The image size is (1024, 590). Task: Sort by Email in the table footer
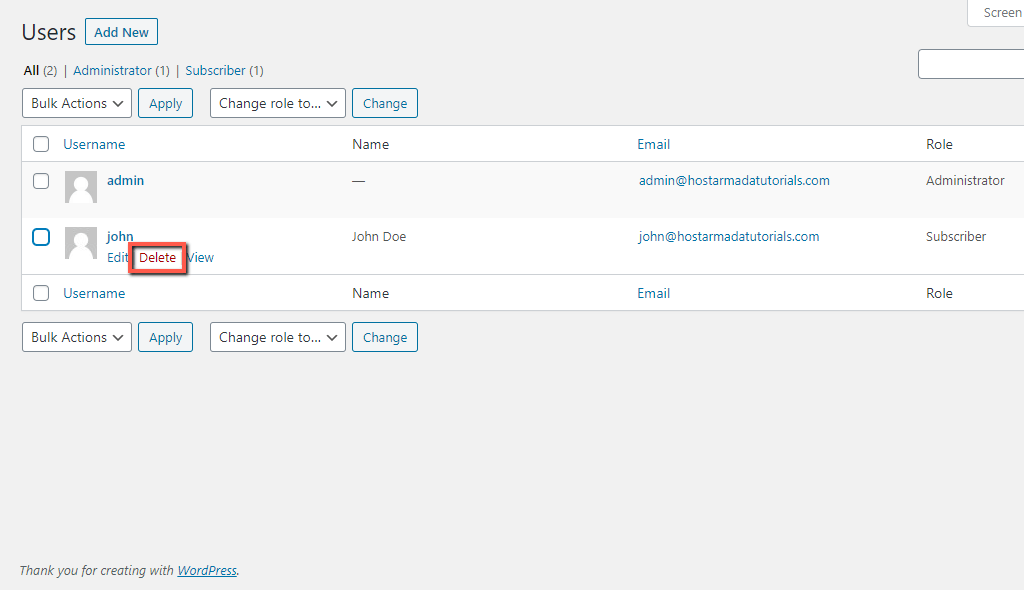click(x=654, y=293)
